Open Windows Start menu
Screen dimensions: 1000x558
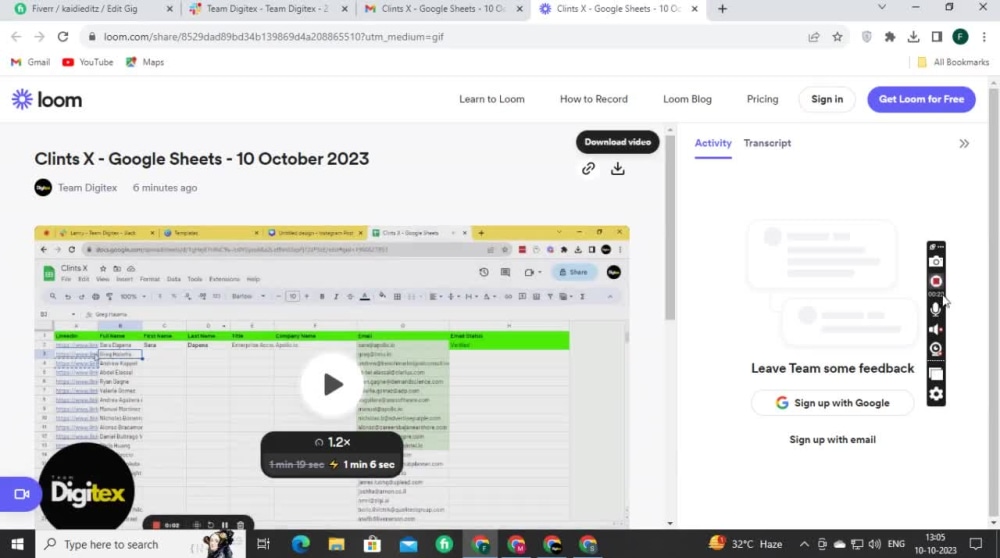(x=17, y=544)
